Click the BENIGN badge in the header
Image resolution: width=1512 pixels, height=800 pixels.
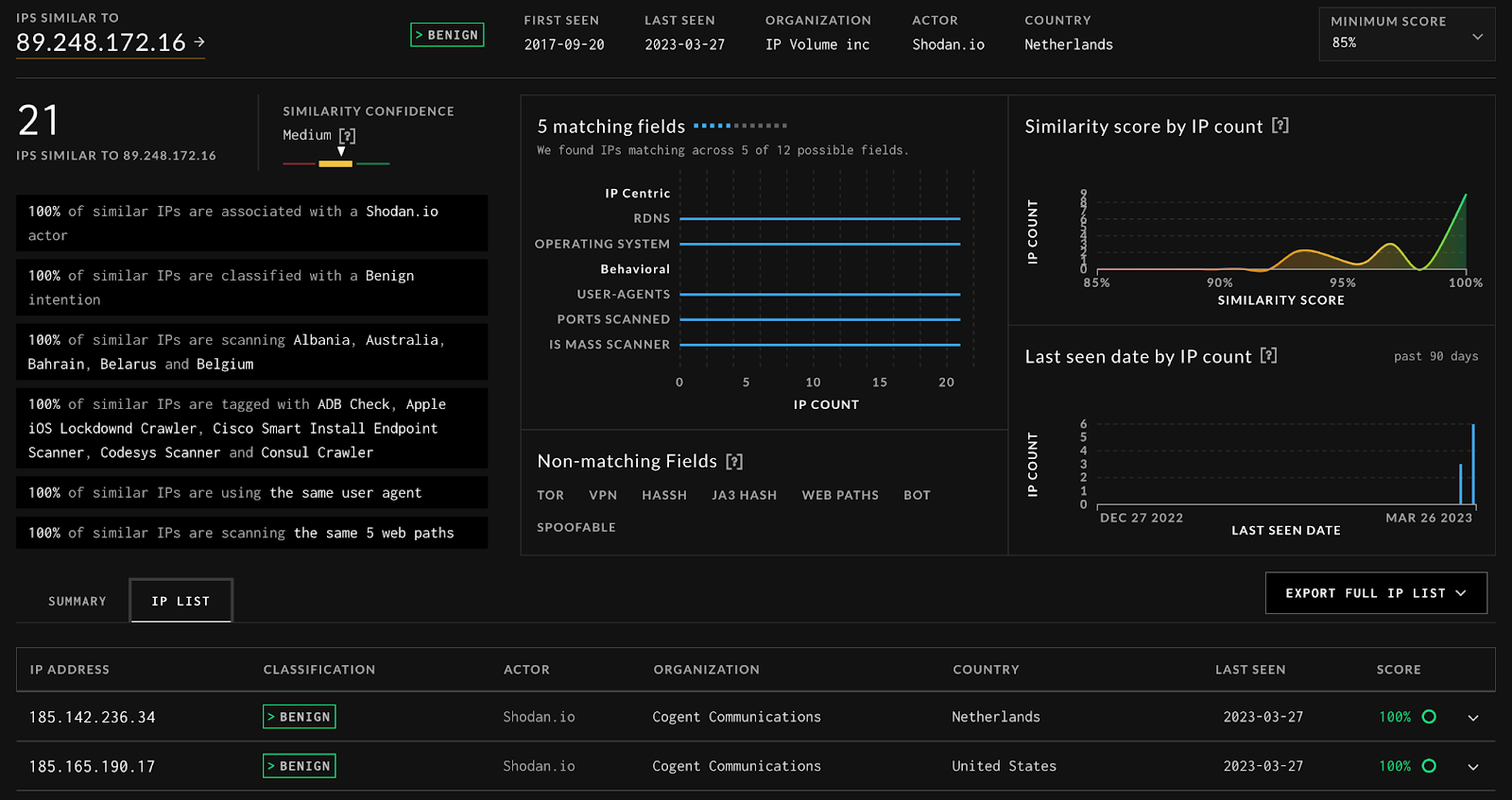coord(447,35)
